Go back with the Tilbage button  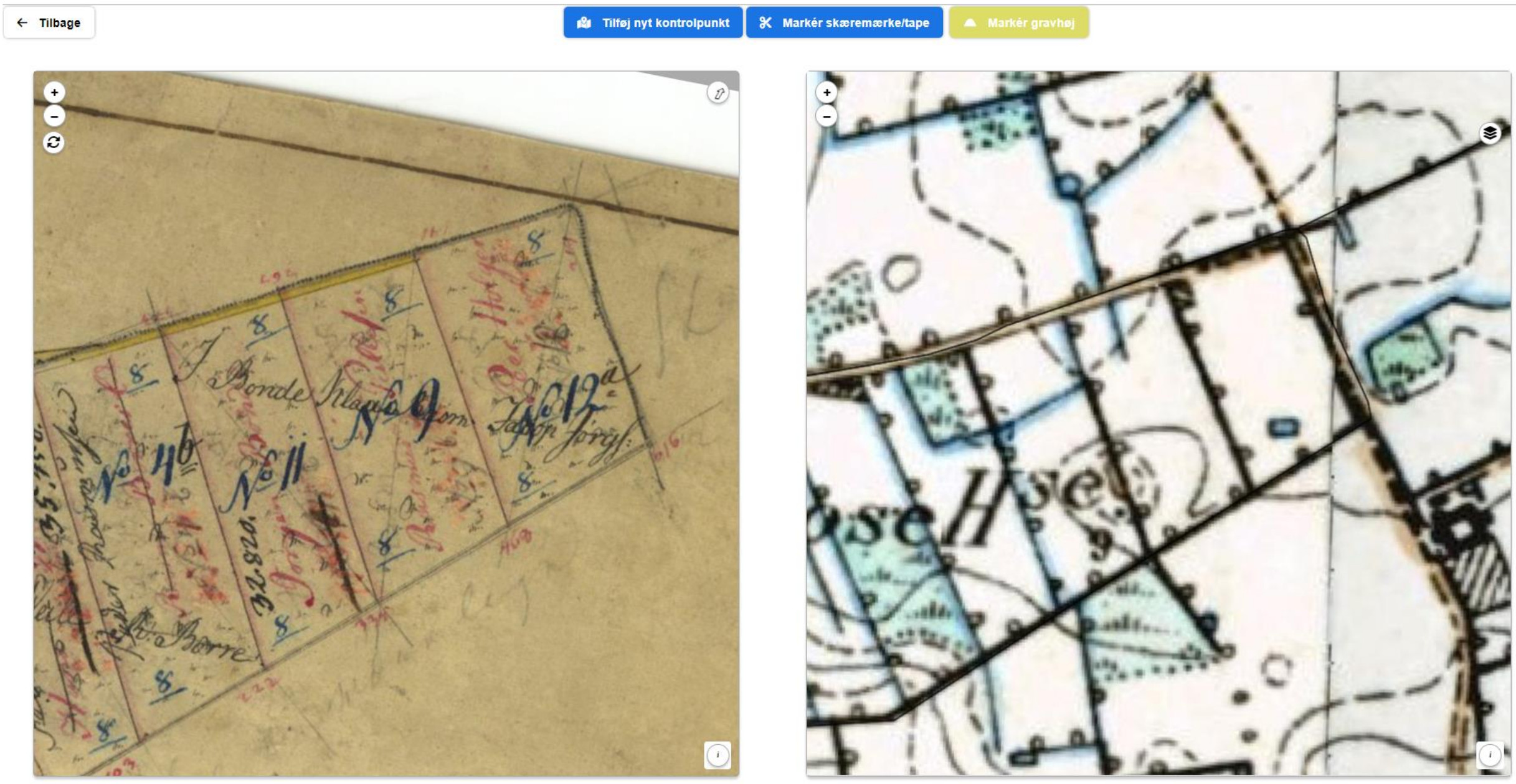(49, 22)
